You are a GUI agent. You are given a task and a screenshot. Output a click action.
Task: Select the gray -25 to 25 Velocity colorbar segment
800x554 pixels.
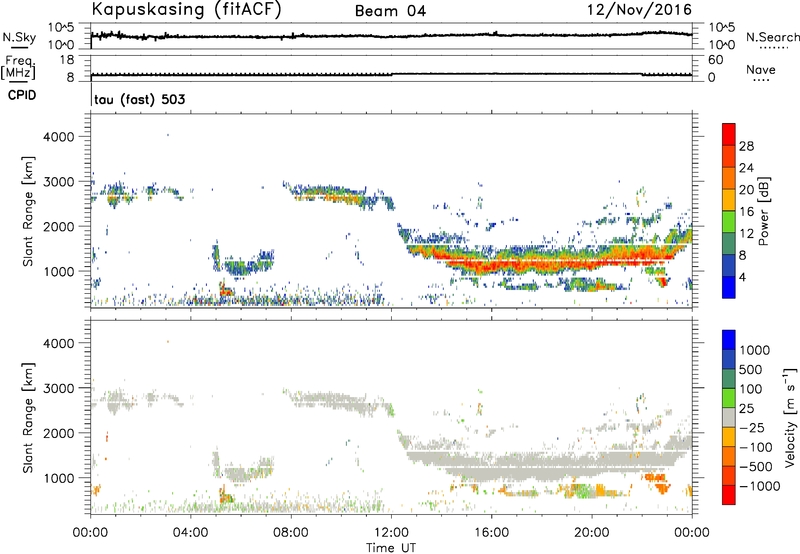[x=729, y=418]
